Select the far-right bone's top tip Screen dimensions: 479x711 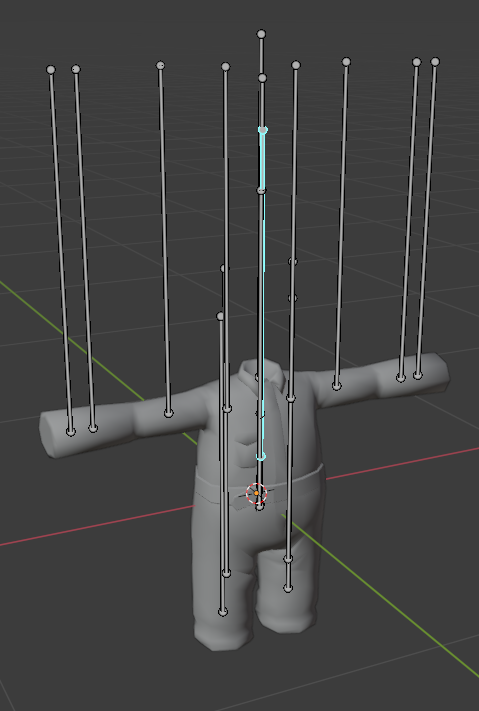(435, 62)
